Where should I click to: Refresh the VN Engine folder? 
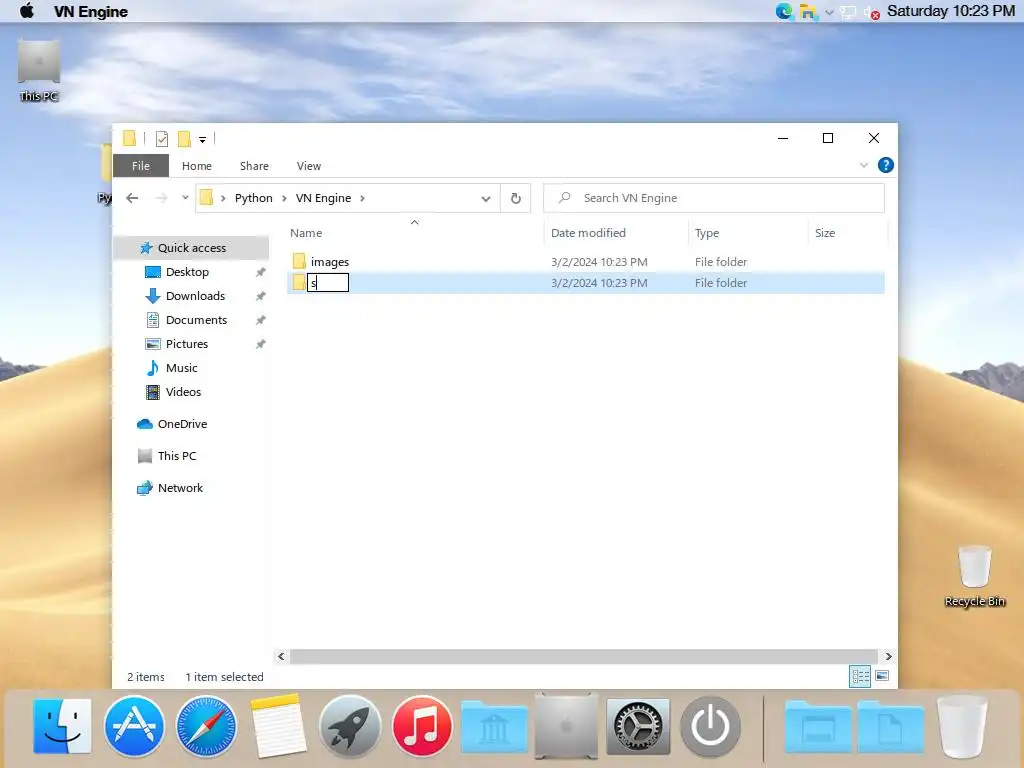point(516,198)
